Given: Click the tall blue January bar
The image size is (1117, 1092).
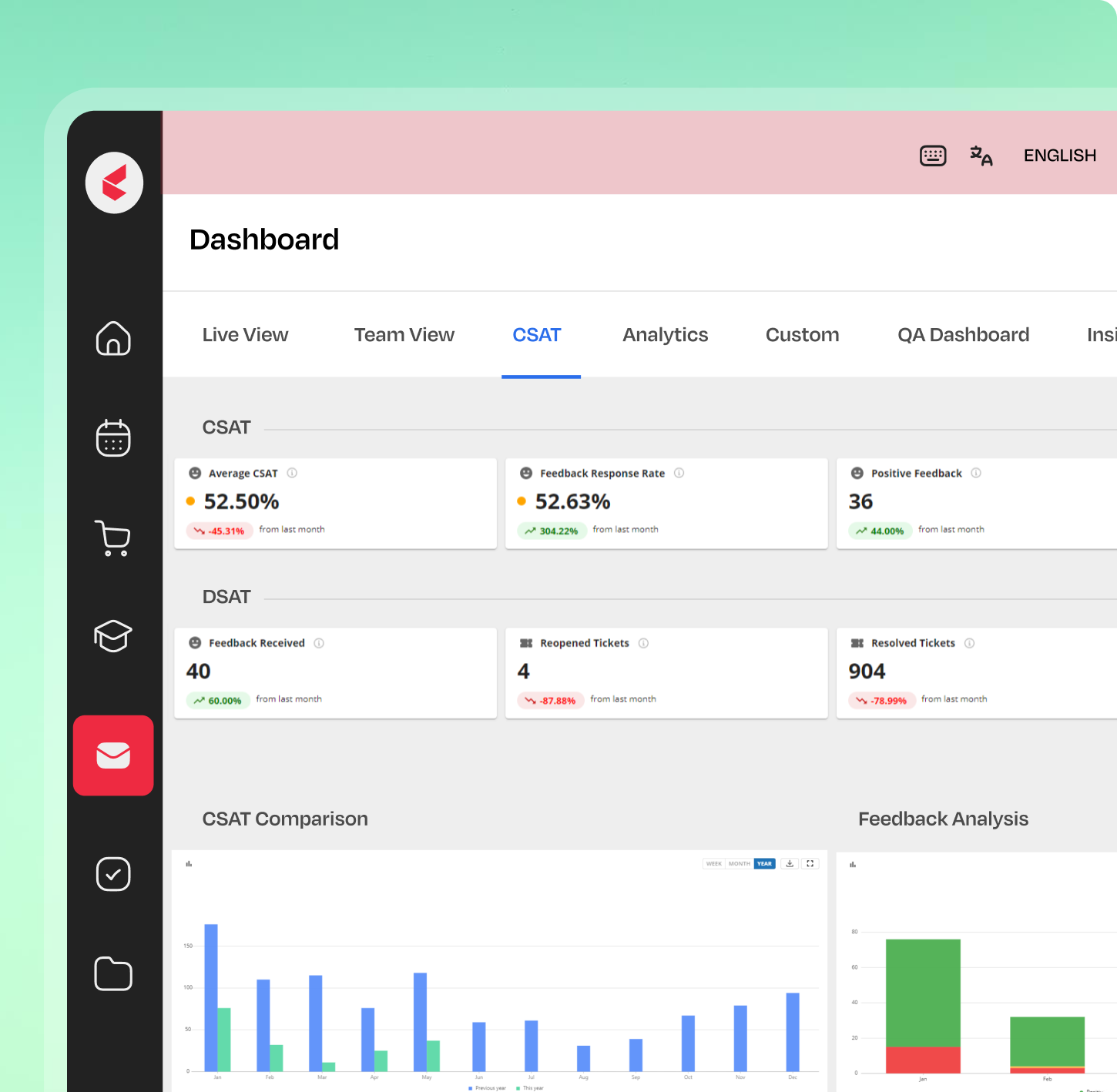Looking at the screenshot, I should tap(211, 997).
